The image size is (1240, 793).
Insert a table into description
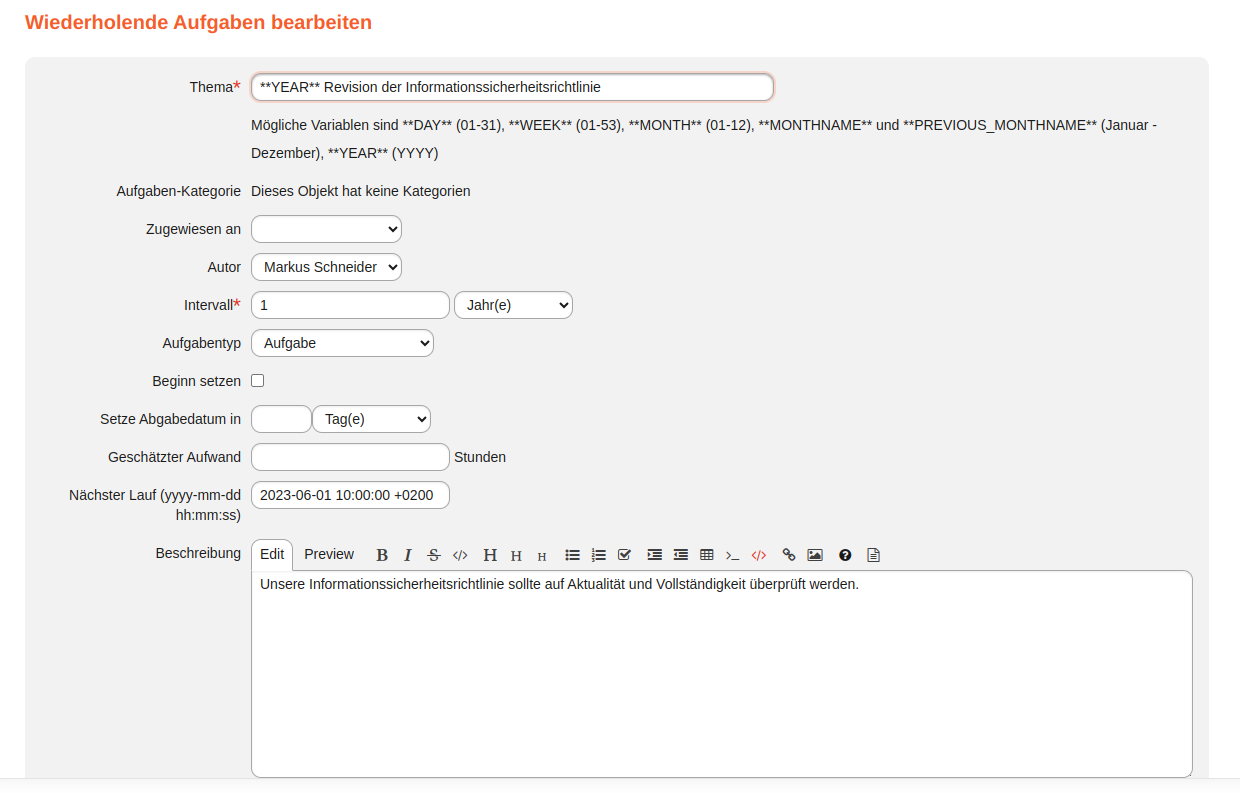click(x=707, y=555)
